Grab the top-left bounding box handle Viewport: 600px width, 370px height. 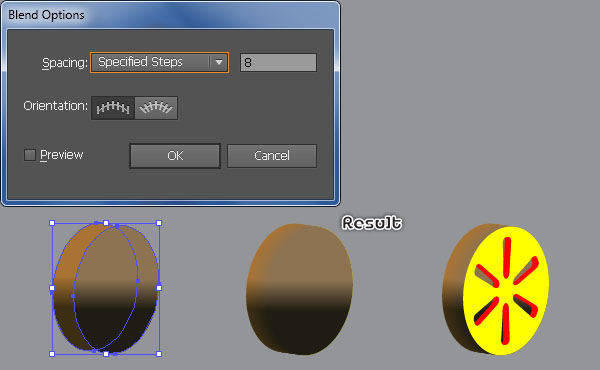52,223
